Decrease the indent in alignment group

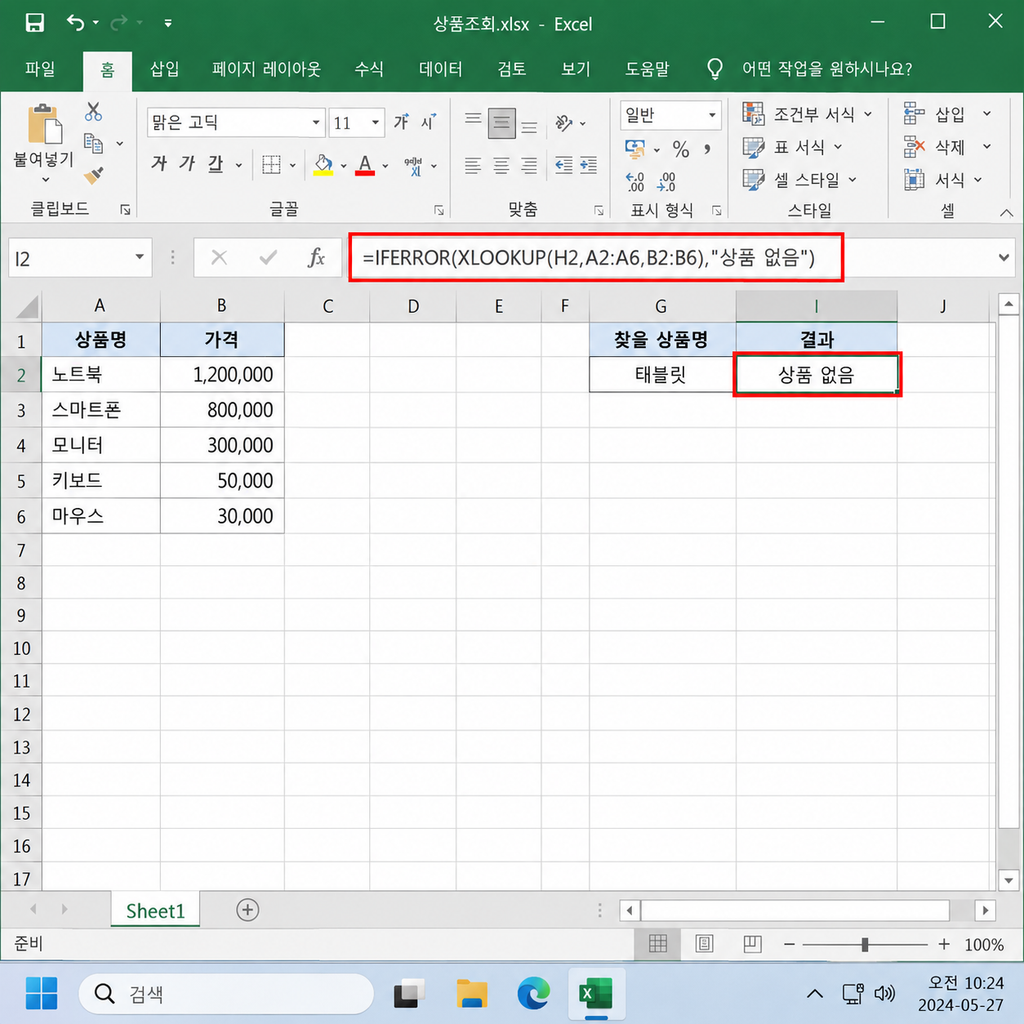pos(564,165)
